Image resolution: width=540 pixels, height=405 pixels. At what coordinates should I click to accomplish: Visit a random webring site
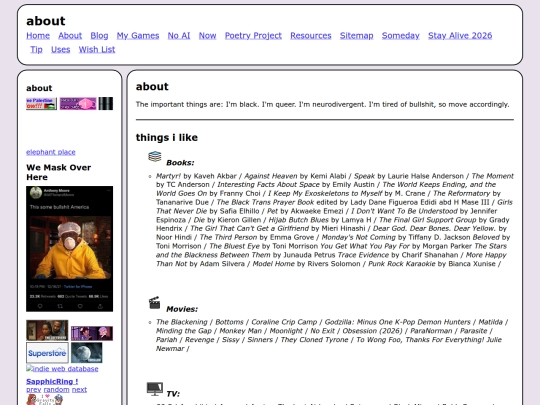[56, 390]
